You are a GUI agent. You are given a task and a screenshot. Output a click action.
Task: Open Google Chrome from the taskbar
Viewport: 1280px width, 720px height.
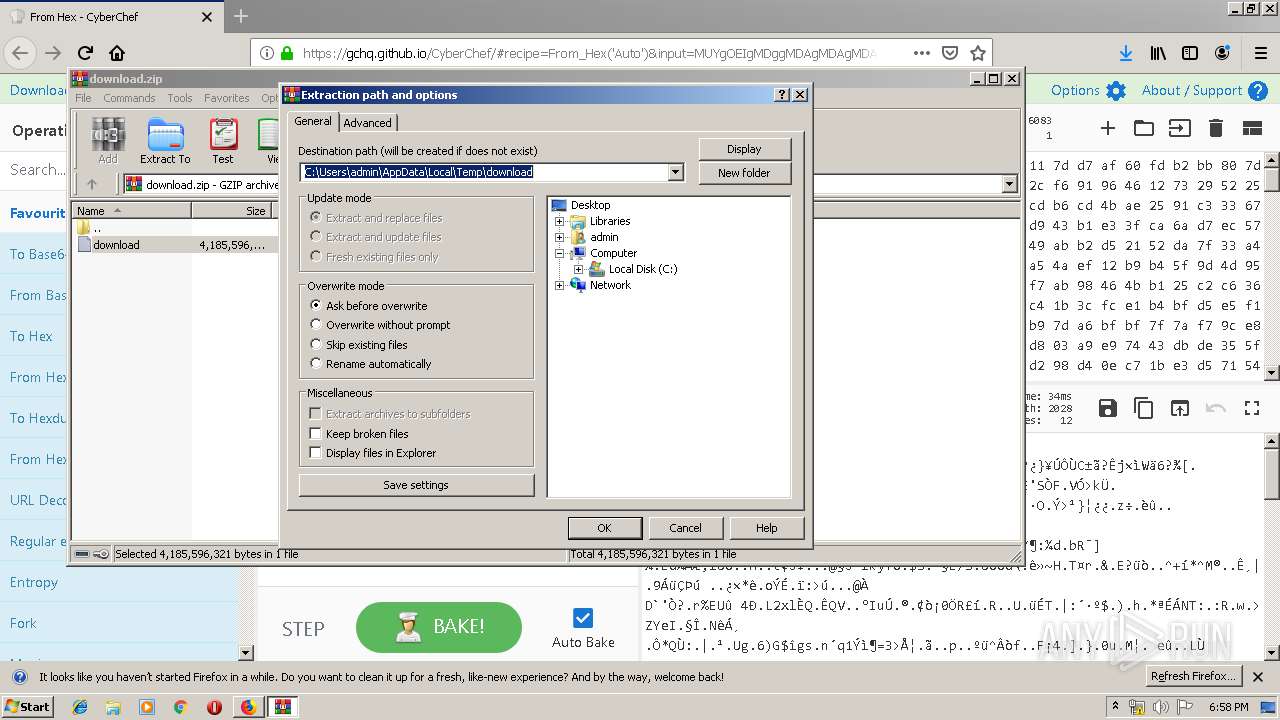click(x=180, y=707)
